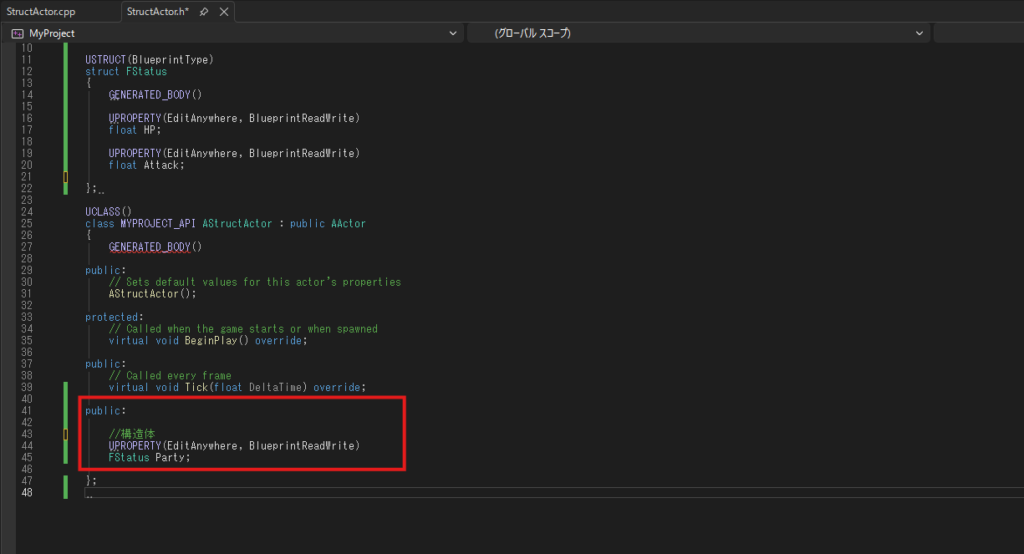Click the 構造体 comment line
Viewport: 1024px width, 554px height.
tap(135, 434)
